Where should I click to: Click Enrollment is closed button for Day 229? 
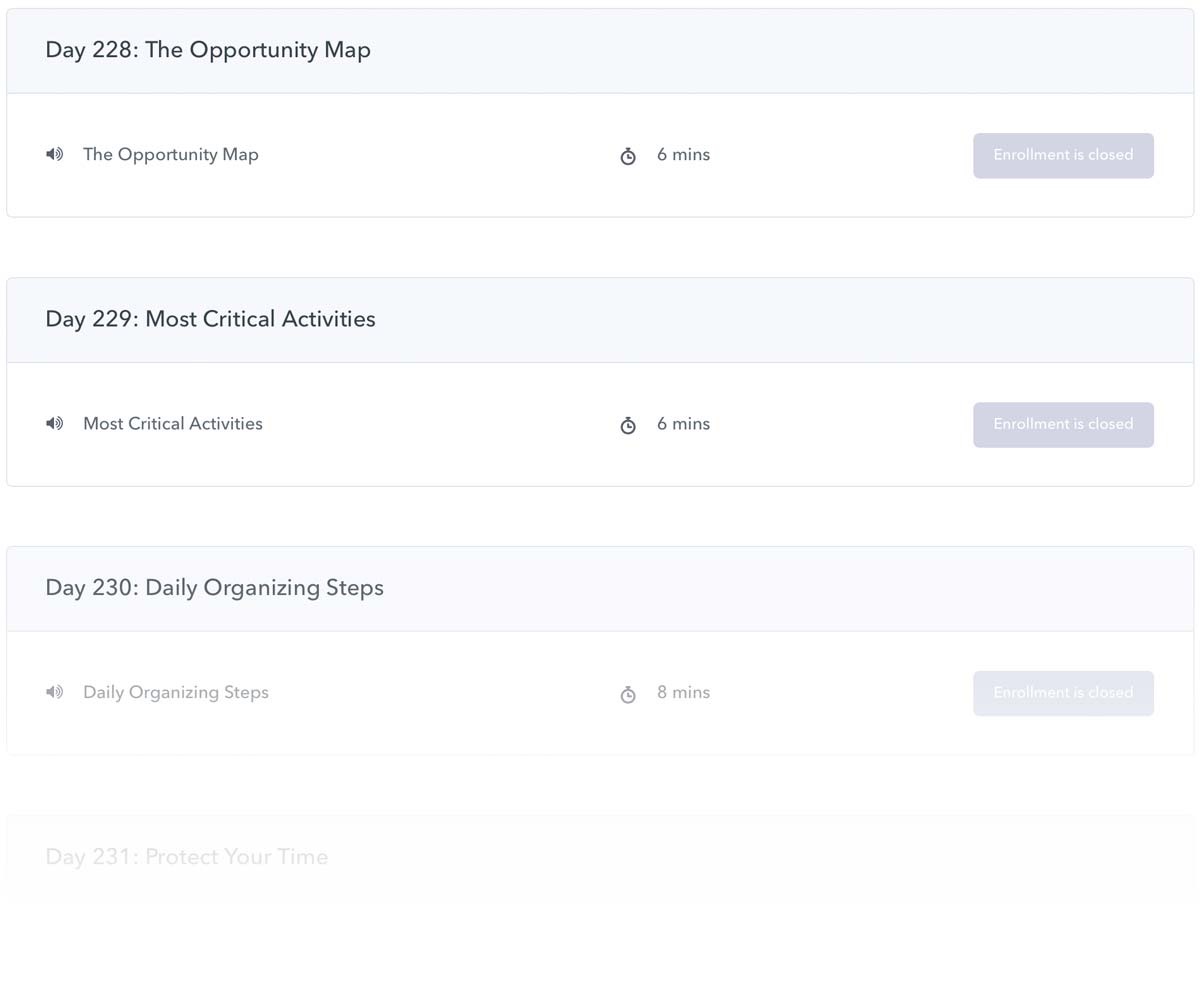tap(1063, 424)
